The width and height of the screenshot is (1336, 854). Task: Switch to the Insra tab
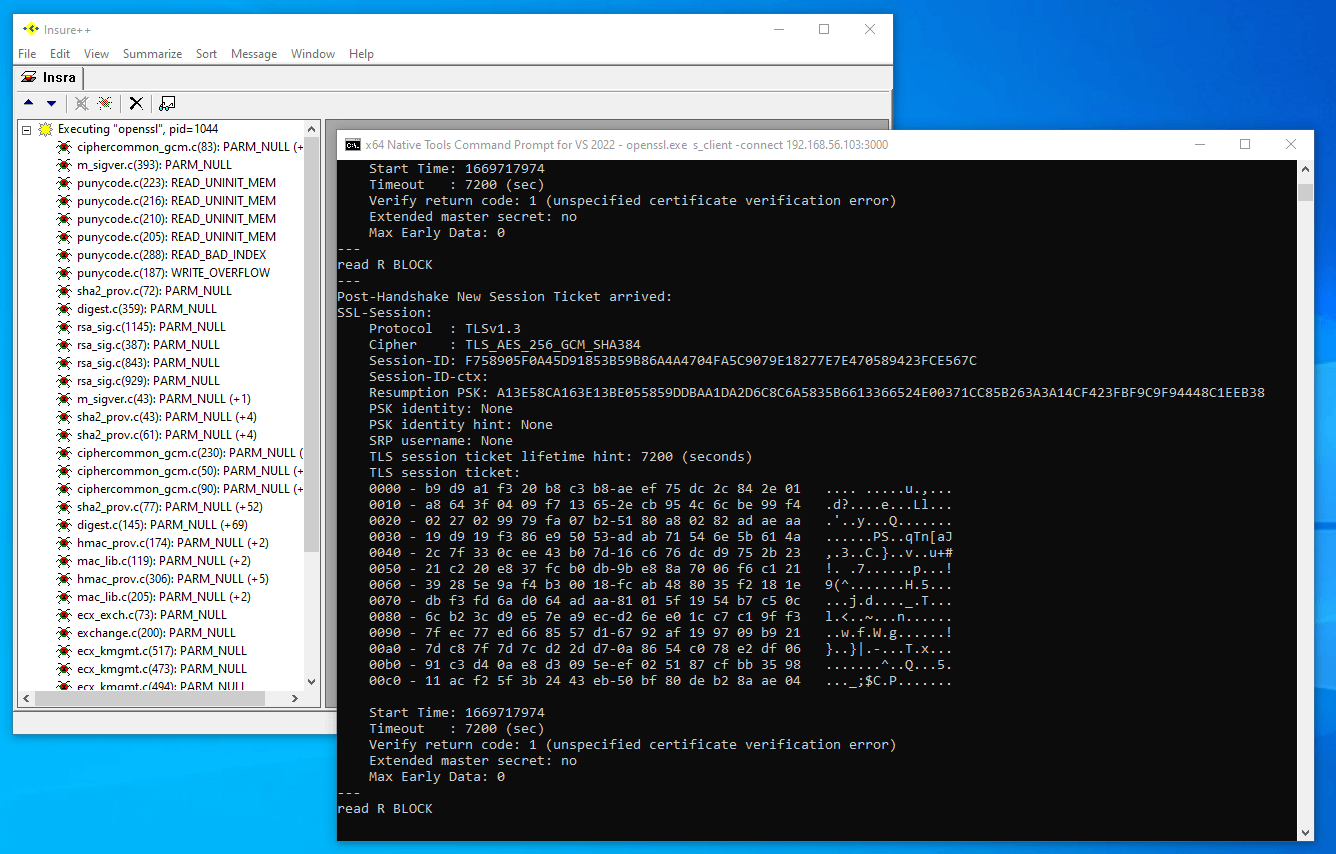pyautogui.click(x=57, y=78)
